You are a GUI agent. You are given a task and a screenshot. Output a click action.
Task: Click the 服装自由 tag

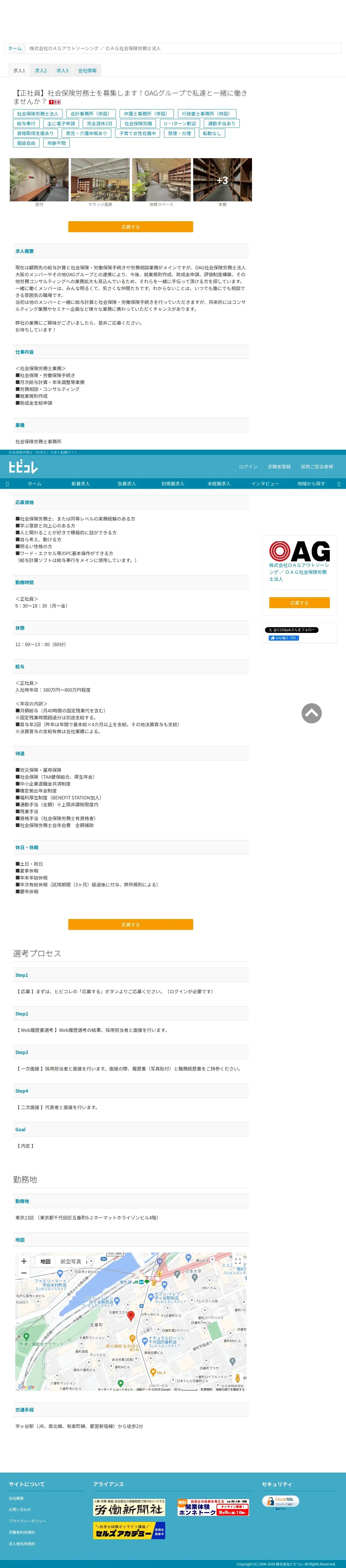pyautogui.click(x=26, y=143)
